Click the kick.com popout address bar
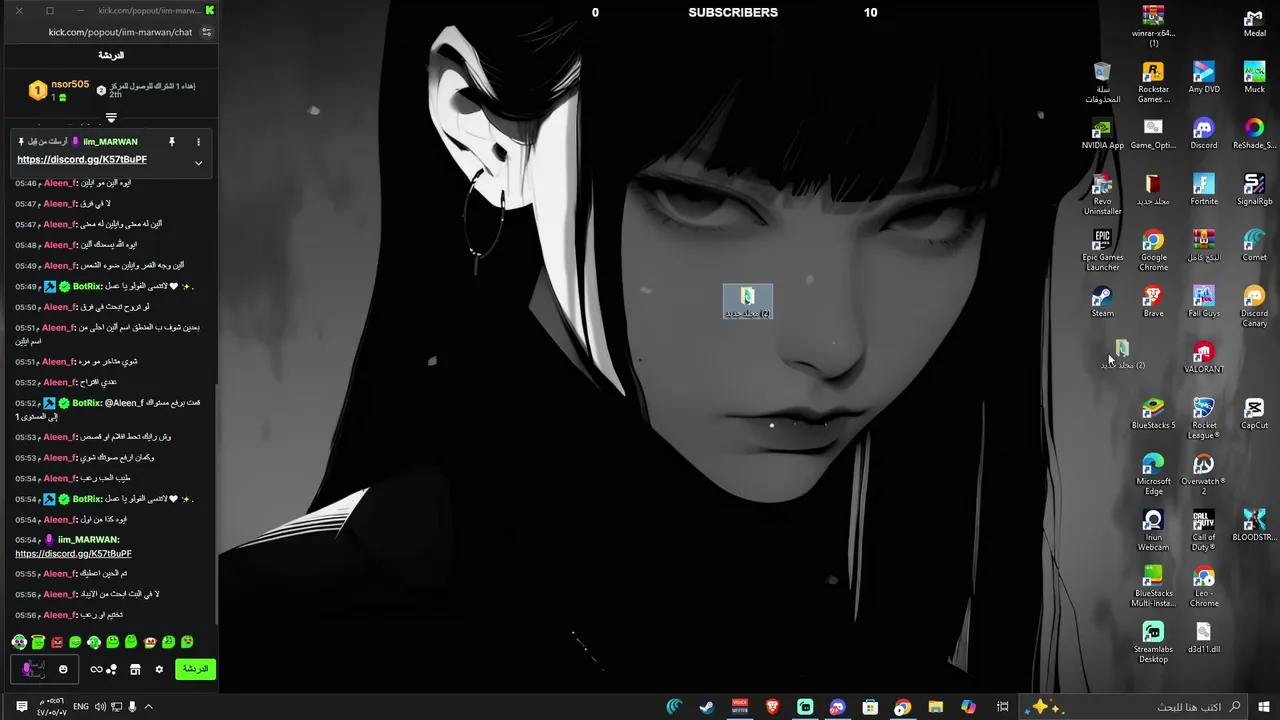The width and height of the screenshot is (1280, 720). pos(120,32)
